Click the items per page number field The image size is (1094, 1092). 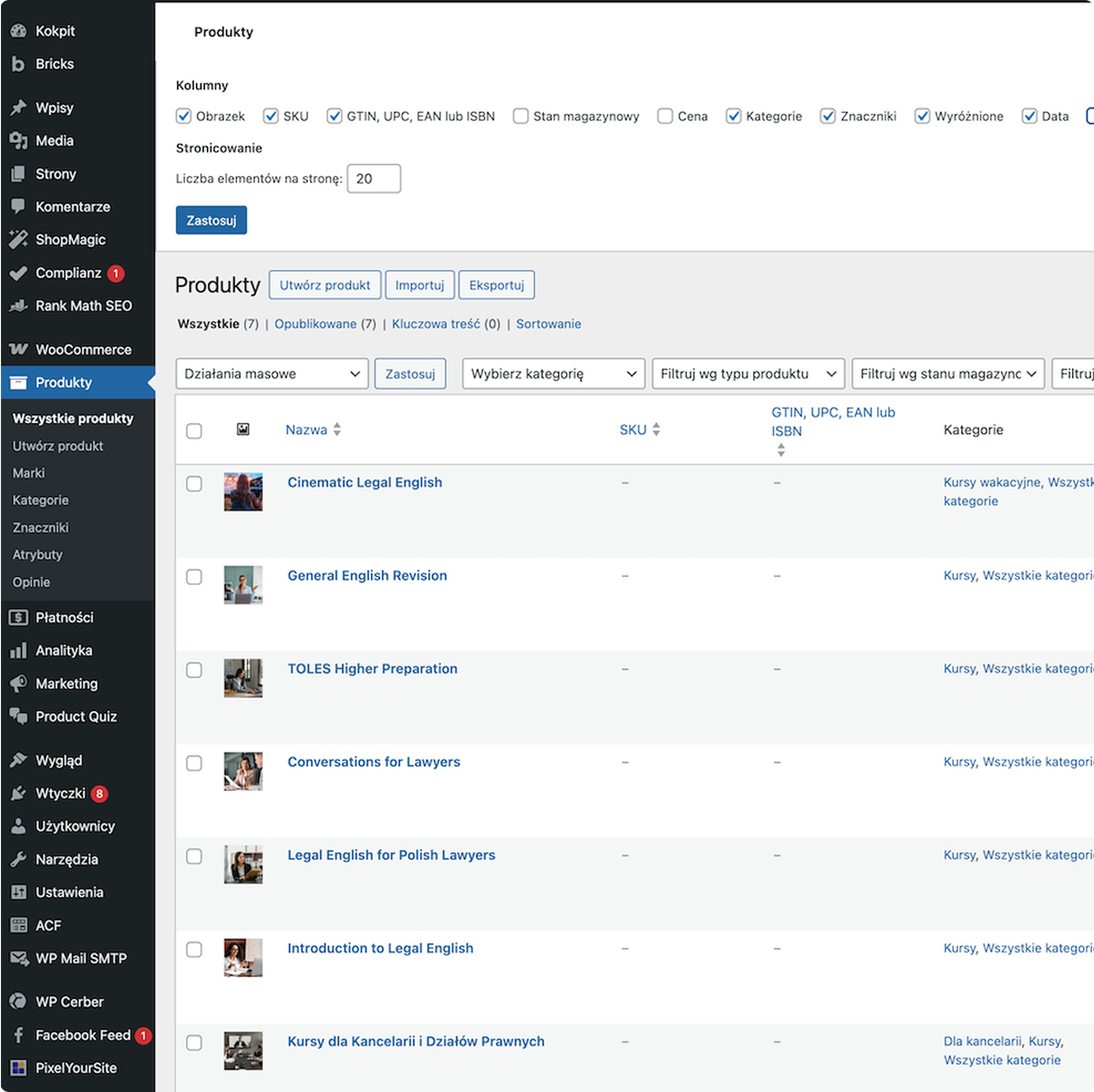[x=374, y=179]
